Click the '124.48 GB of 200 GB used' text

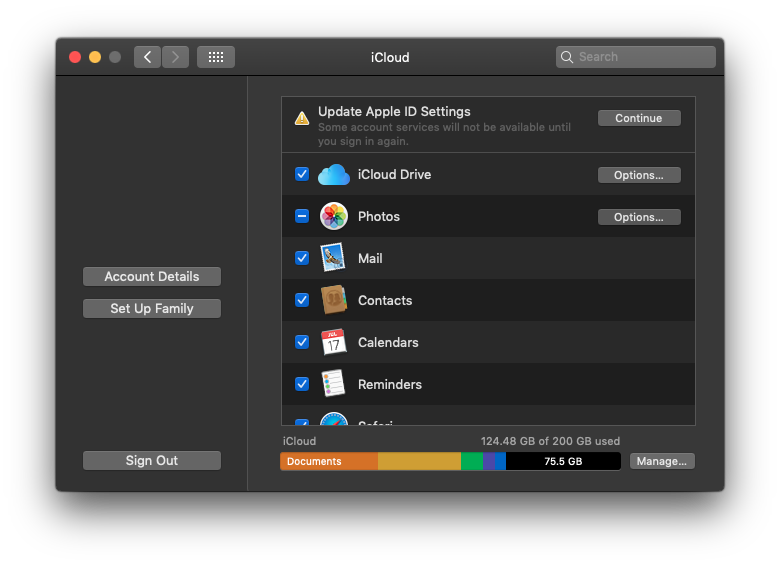pos(550,441)
